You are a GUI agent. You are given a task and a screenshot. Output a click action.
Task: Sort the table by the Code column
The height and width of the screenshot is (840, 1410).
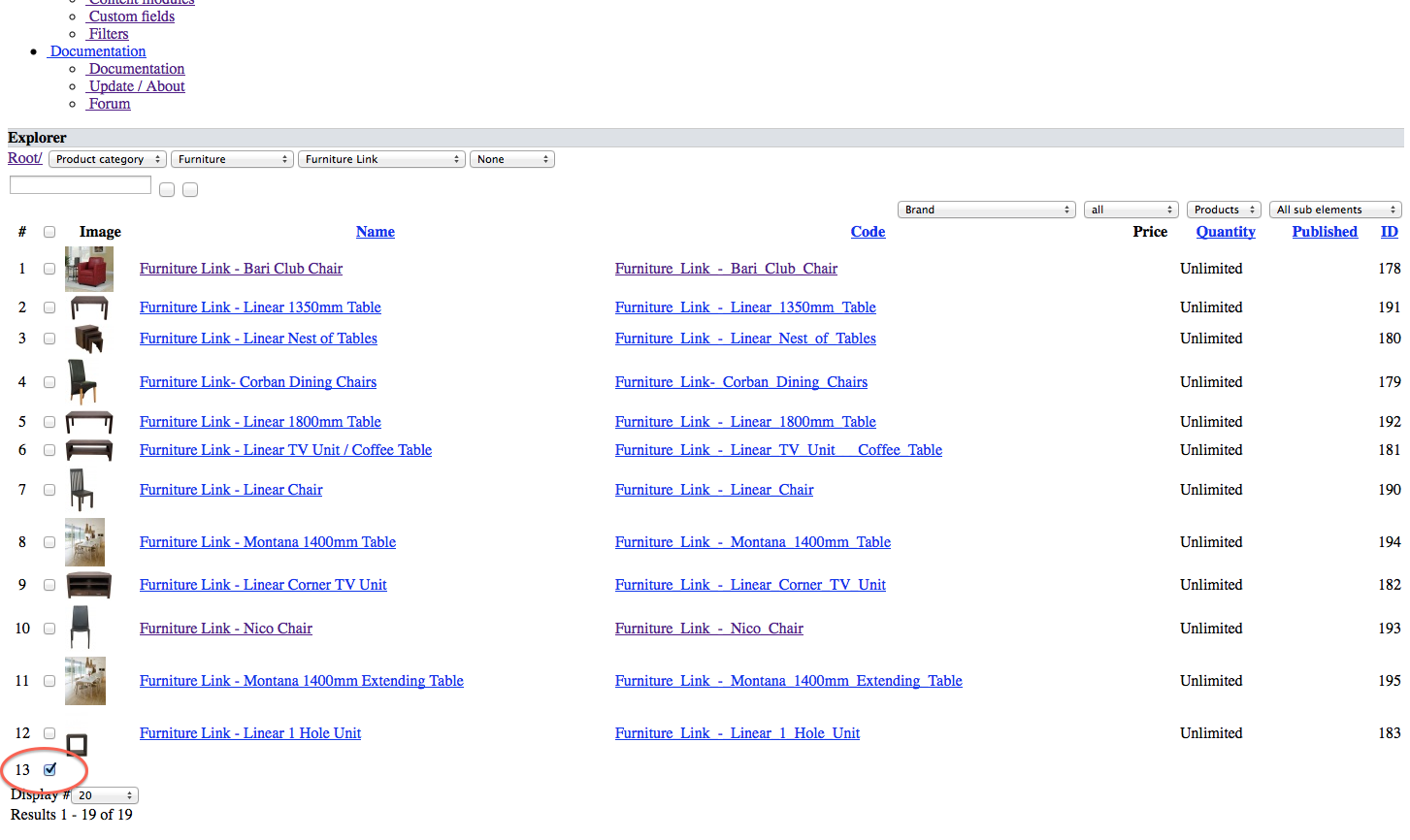pyautogui.click(x=868, y=232)
